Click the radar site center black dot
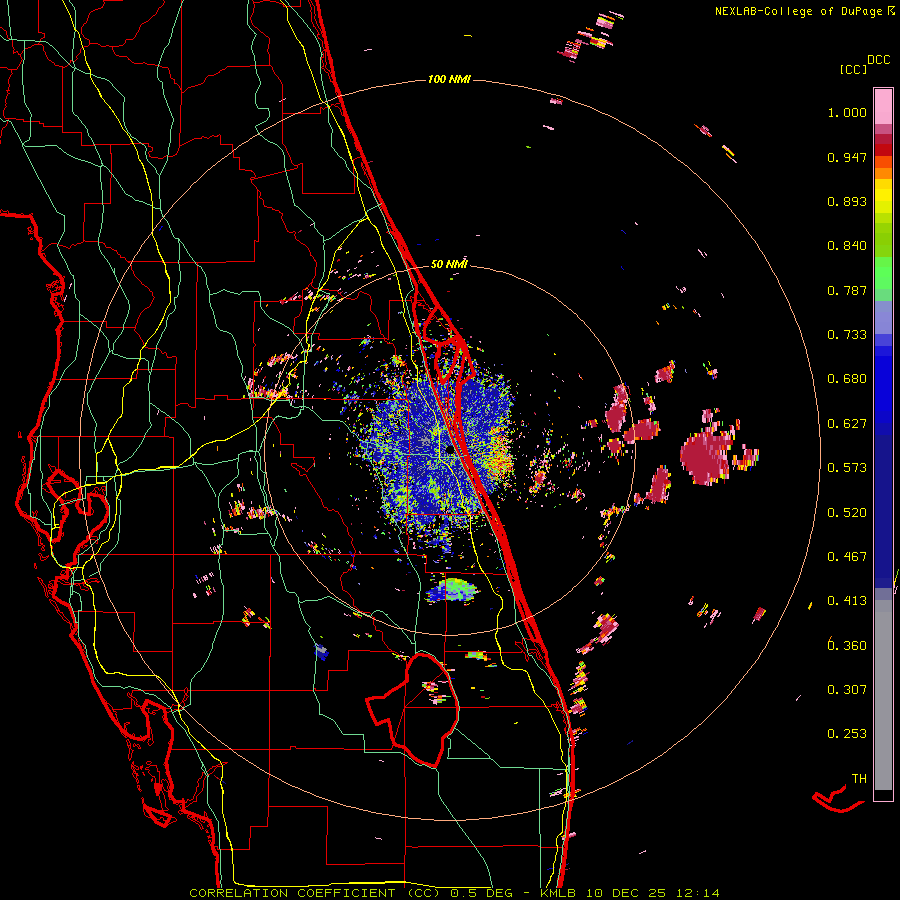This screenshot has width=900, height=900. click(x=449, y=450)
